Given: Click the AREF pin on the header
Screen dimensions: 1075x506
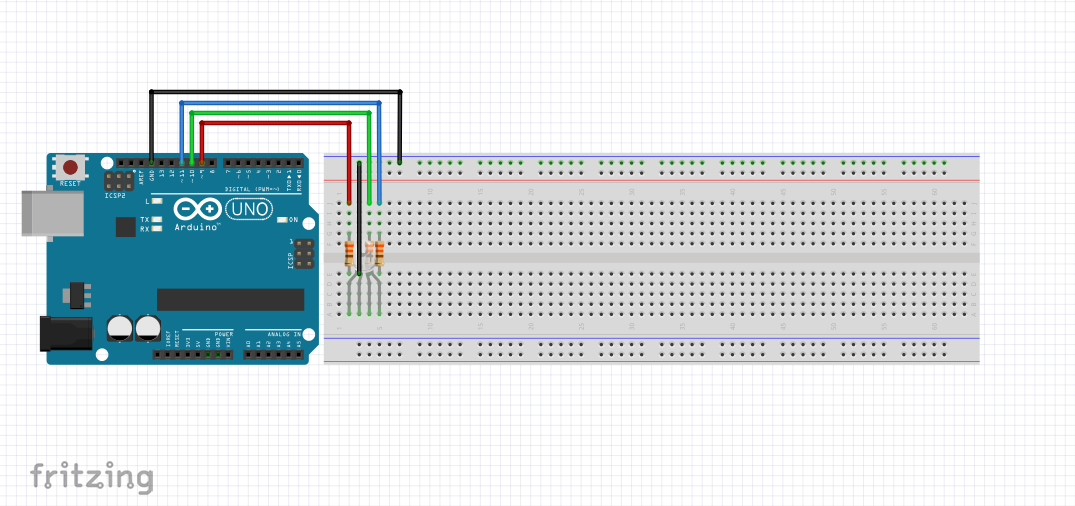Looking at the screenshot, I should coord(141,163).
